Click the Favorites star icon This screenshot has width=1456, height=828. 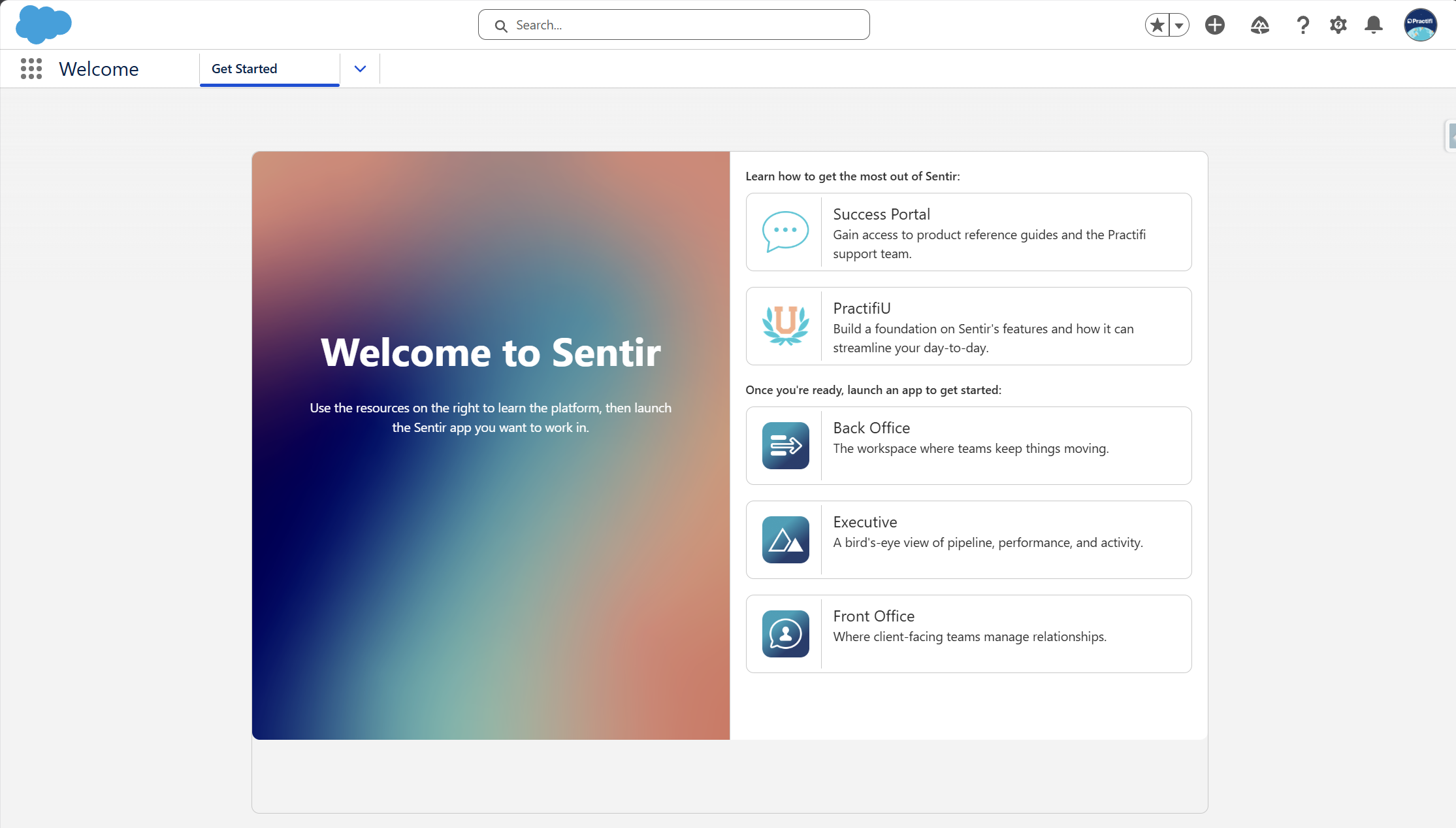[1157, 25]
